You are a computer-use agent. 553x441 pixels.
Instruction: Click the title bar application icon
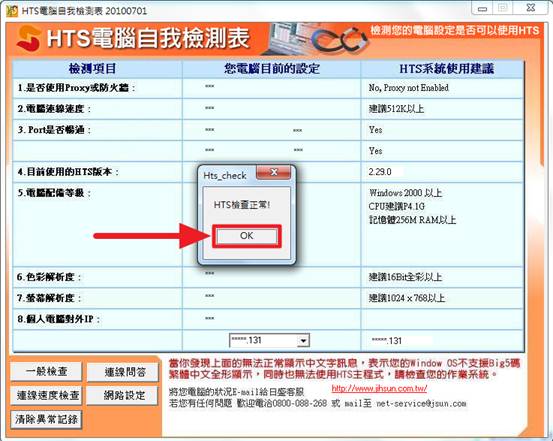12,11
